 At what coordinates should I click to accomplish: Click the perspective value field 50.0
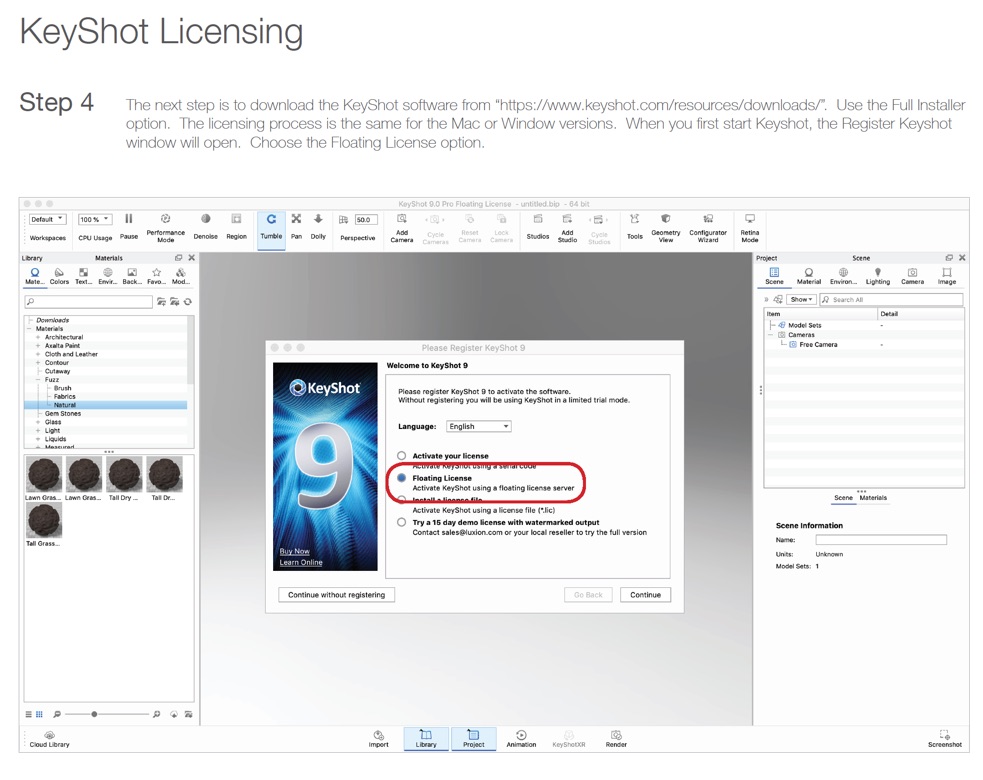[366, 220]
